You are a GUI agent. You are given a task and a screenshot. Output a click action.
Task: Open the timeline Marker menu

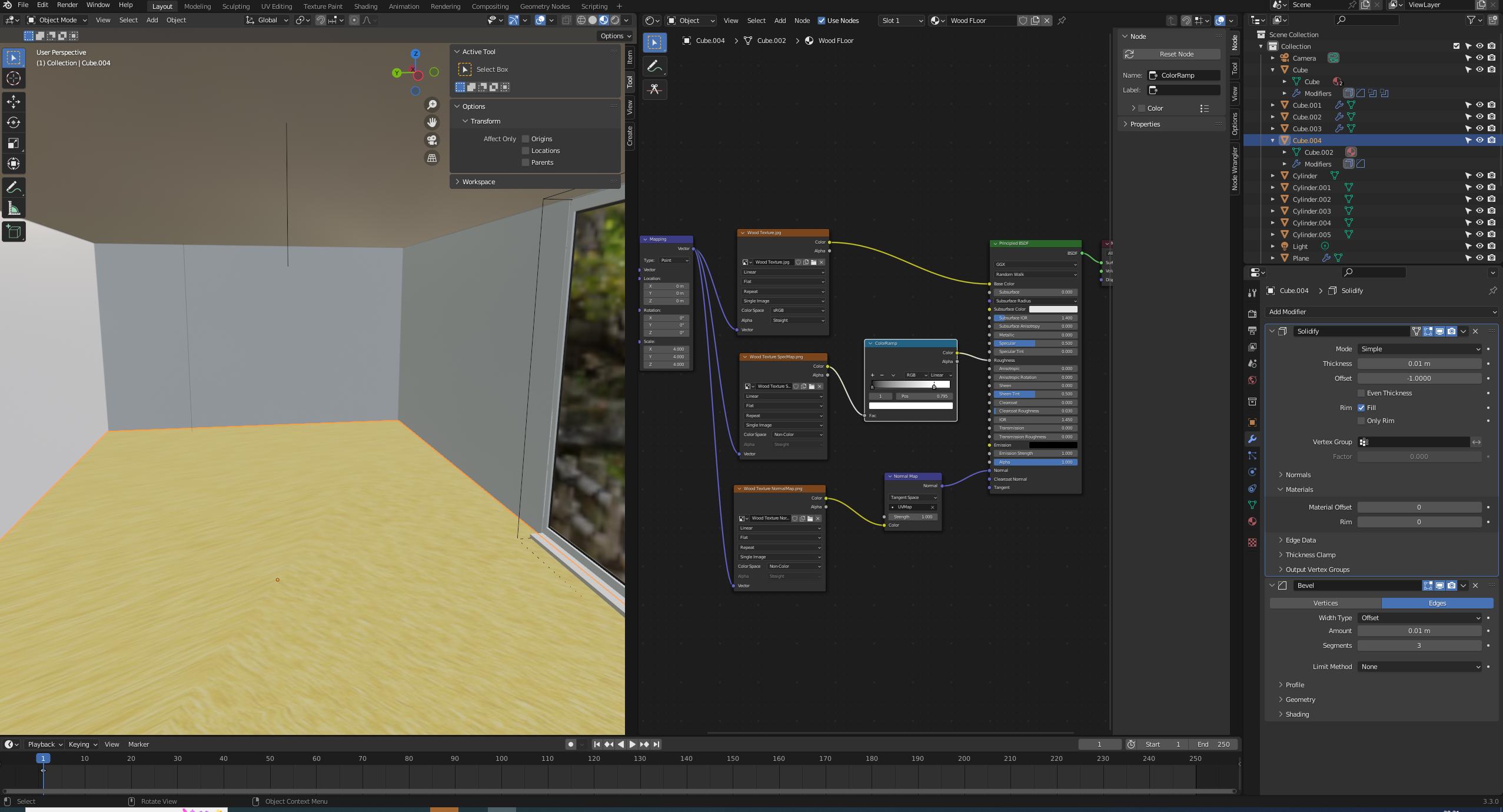click(x=139, y=744)
